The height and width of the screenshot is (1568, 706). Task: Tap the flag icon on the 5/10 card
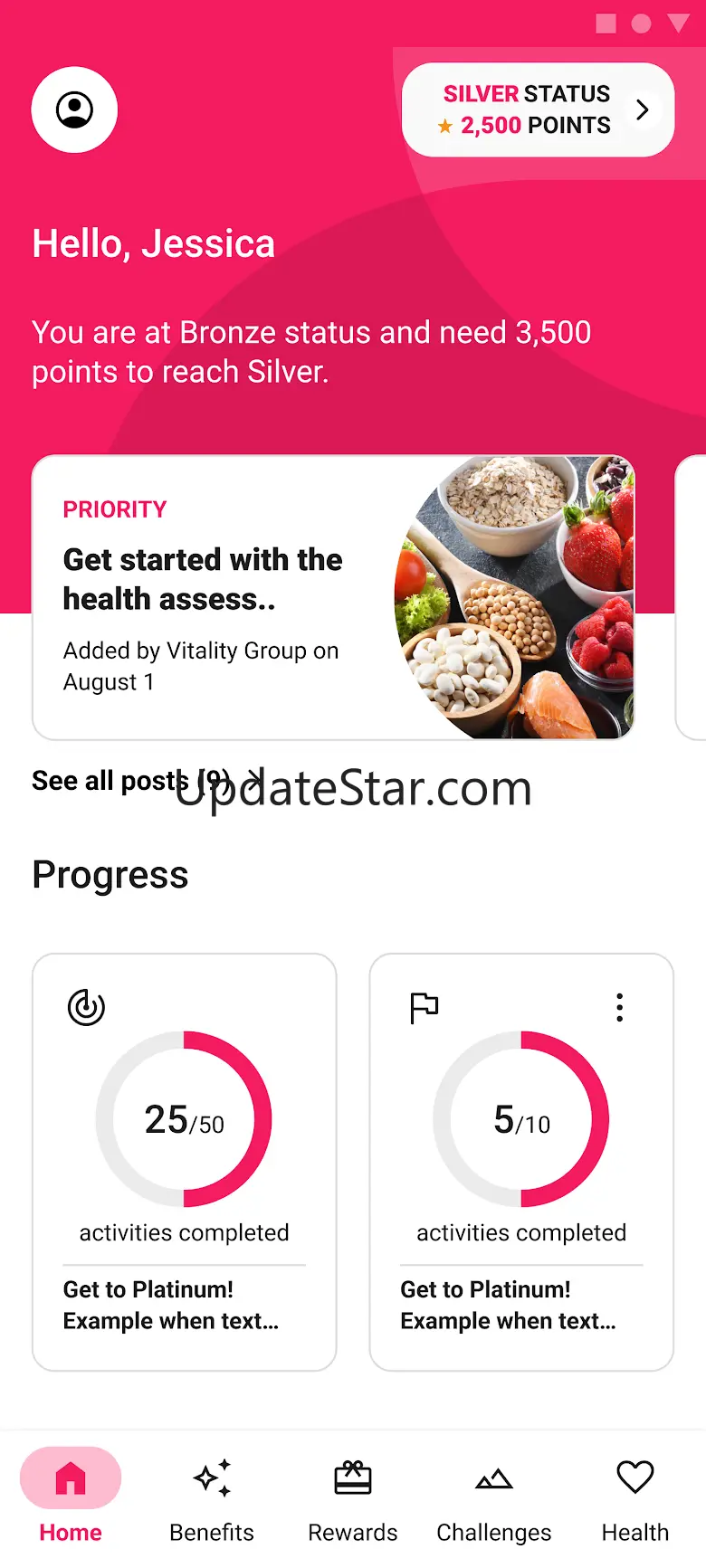tap(424, 1007)
